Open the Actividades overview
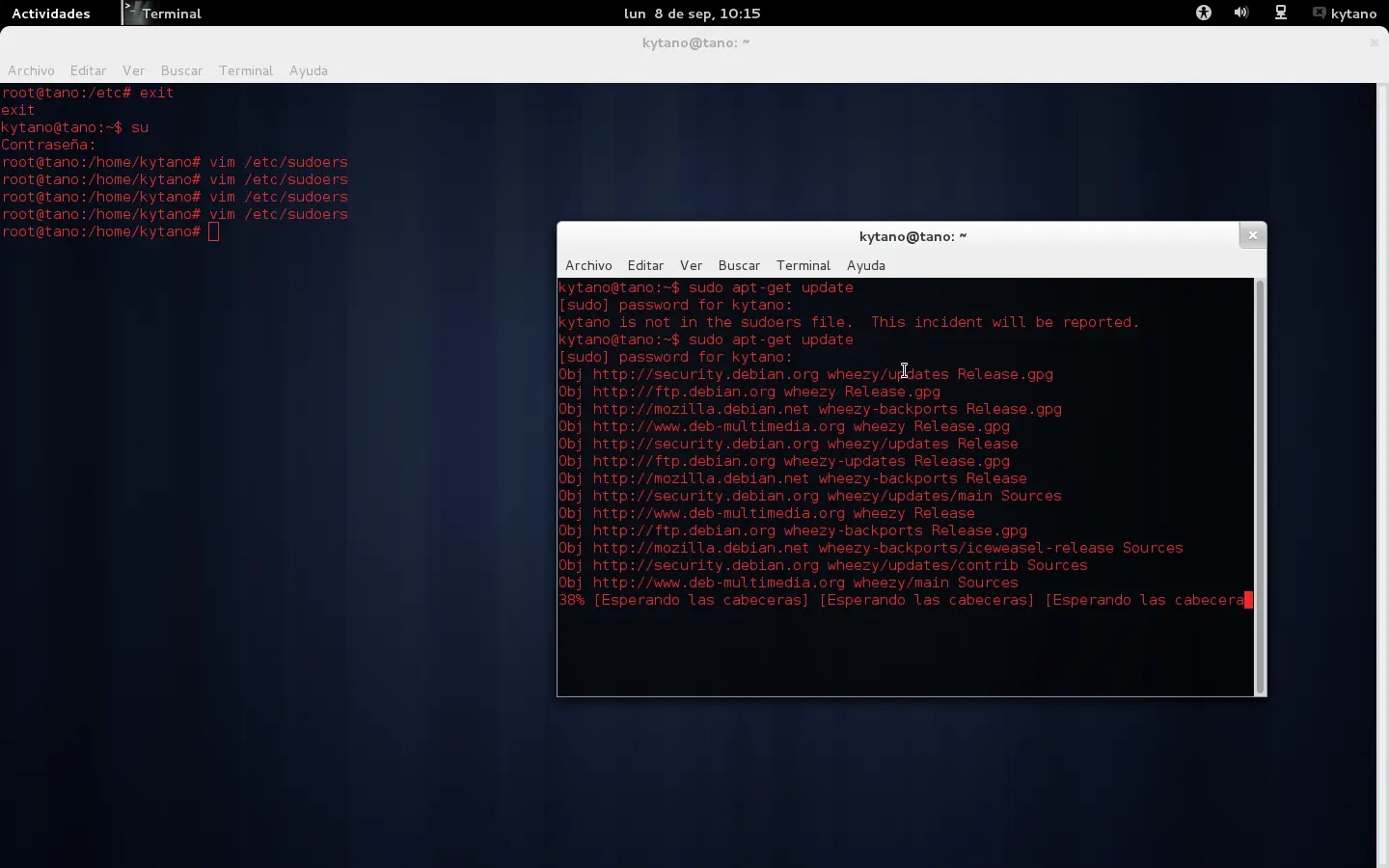Image resolution: width=1389 pixels, height=868 pixels. [x=50, y=14]
